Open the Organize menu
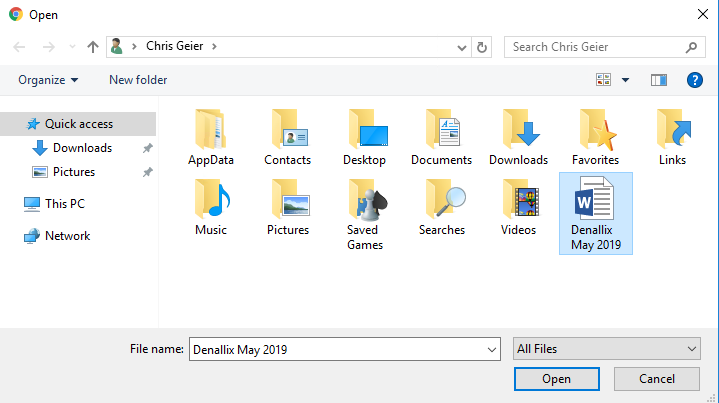 [x=48, y=80]
